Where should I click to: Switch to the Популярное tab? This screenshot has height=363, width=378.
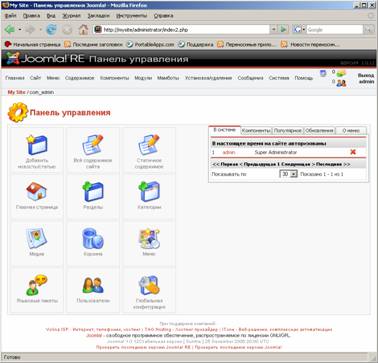(x=287, y=131)
